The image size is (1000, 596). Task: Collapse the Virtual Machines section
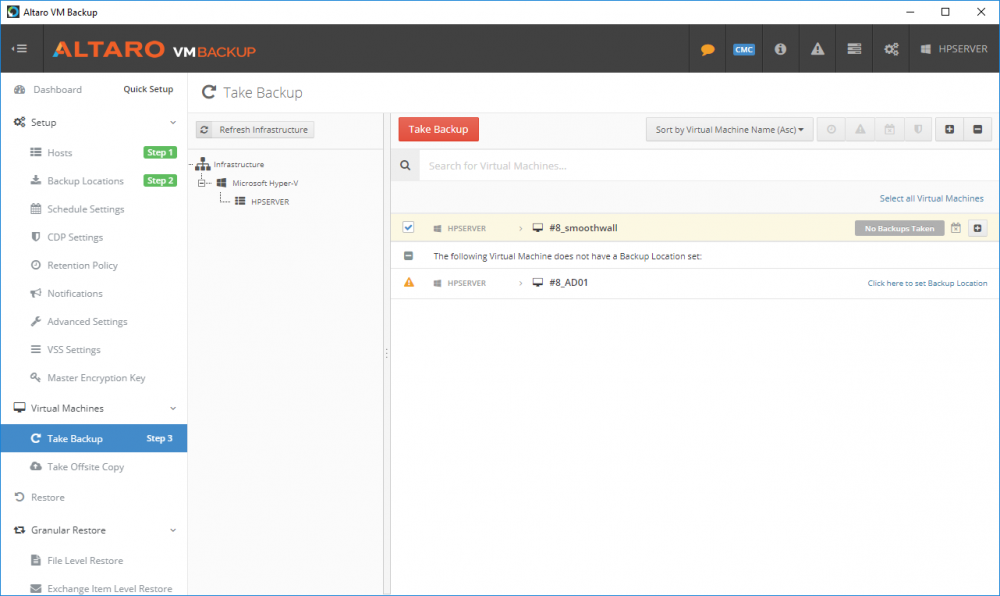[173, 409]
